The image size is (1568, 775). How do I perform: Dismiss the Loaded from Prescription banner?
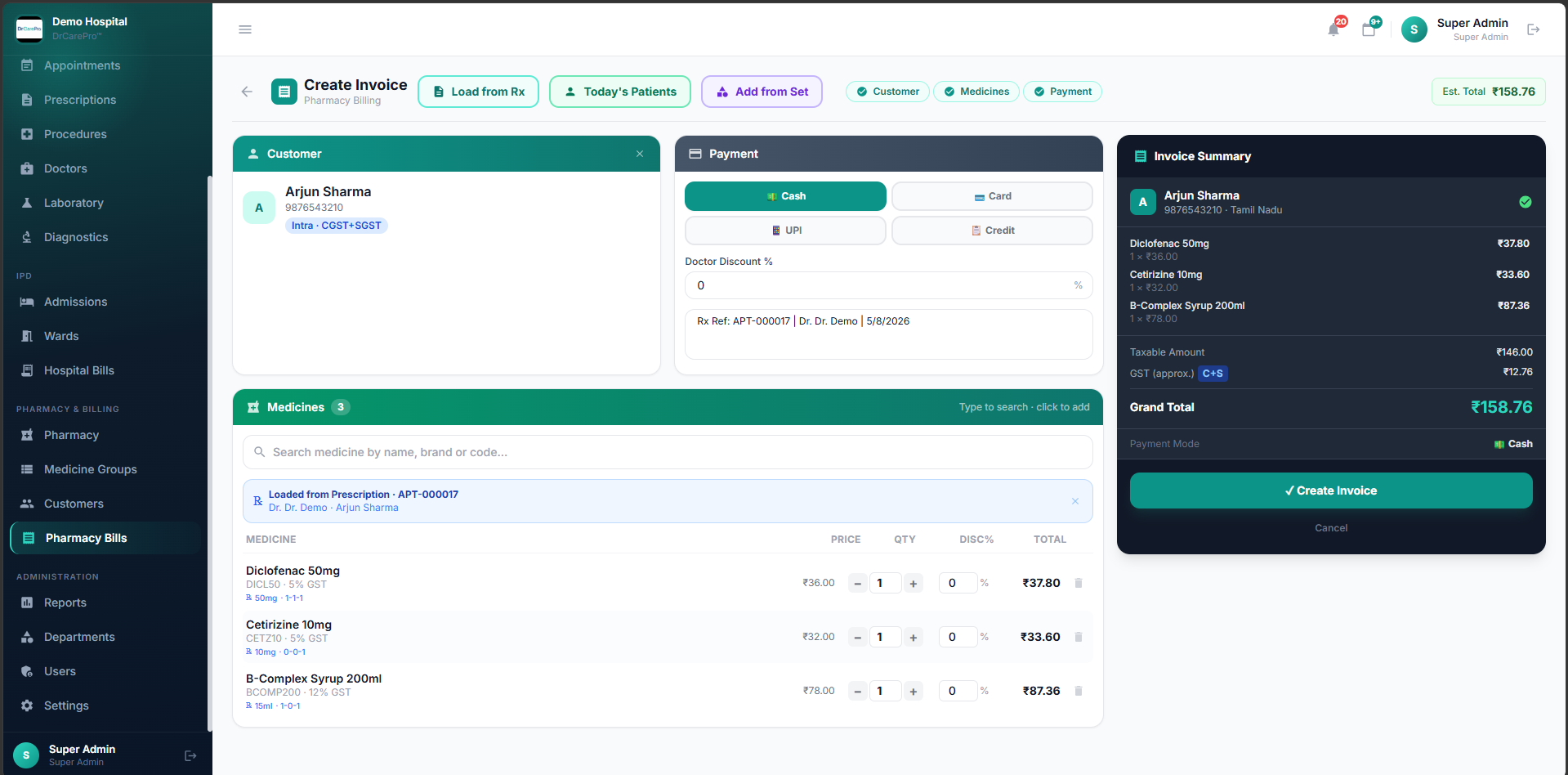pos(1075,501)
